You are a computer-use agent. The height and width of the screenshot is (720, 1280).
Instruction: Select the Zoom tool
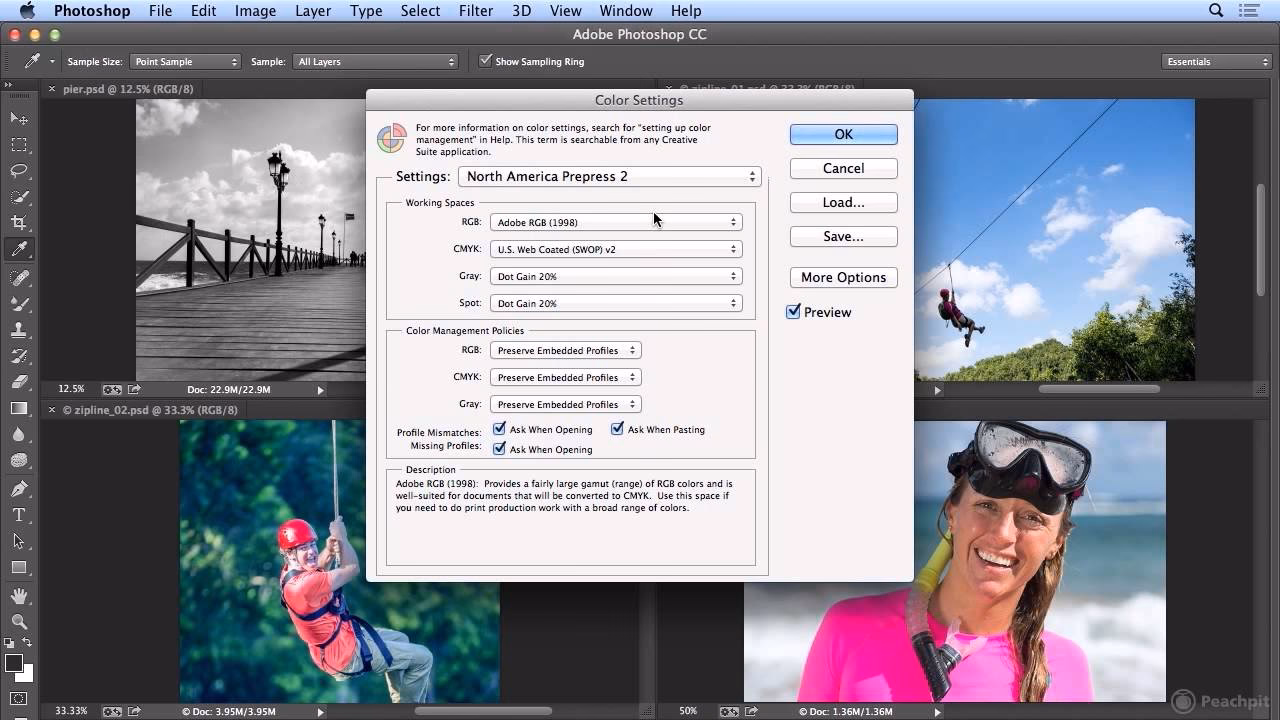(18, 620)
